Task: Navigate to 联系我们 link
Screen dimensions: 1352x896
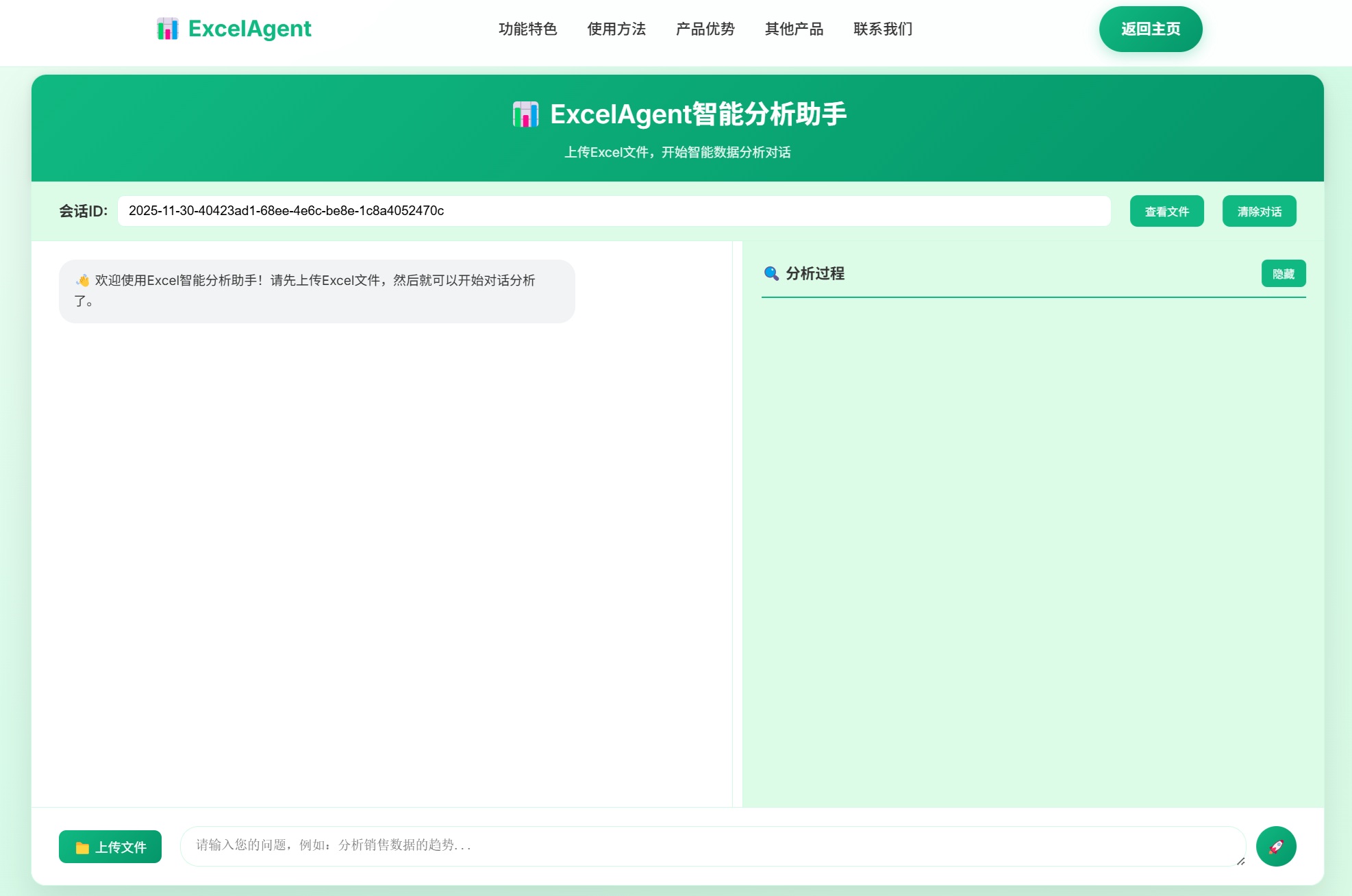Action: (883, 29)
